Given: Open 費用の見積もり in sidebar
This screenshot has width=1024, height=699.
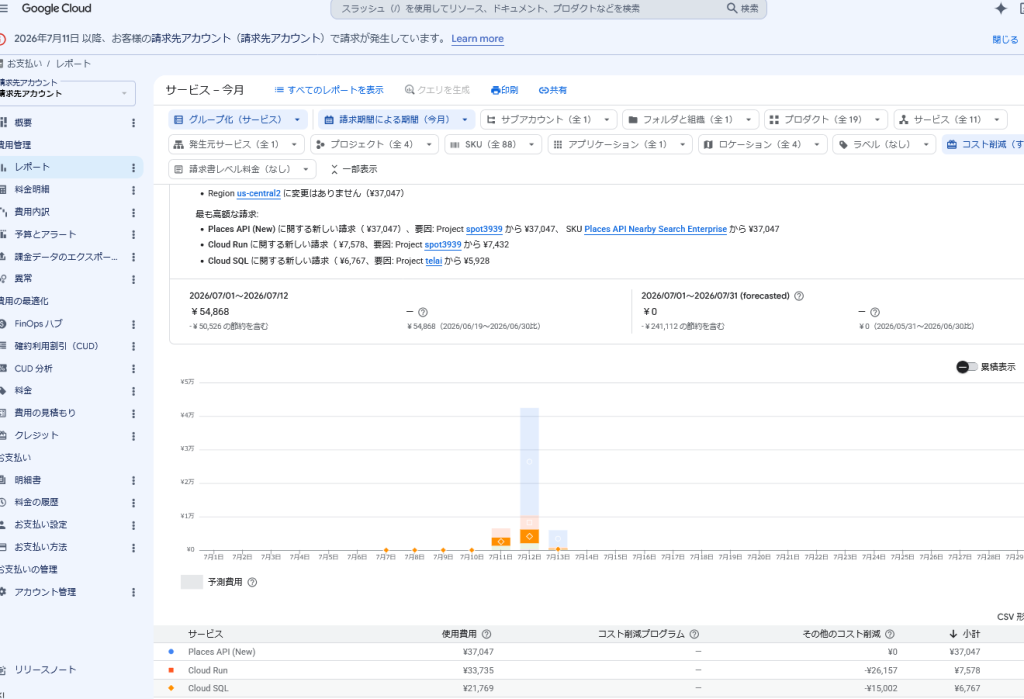Looking at the screenshot, I should coord(45,413).
